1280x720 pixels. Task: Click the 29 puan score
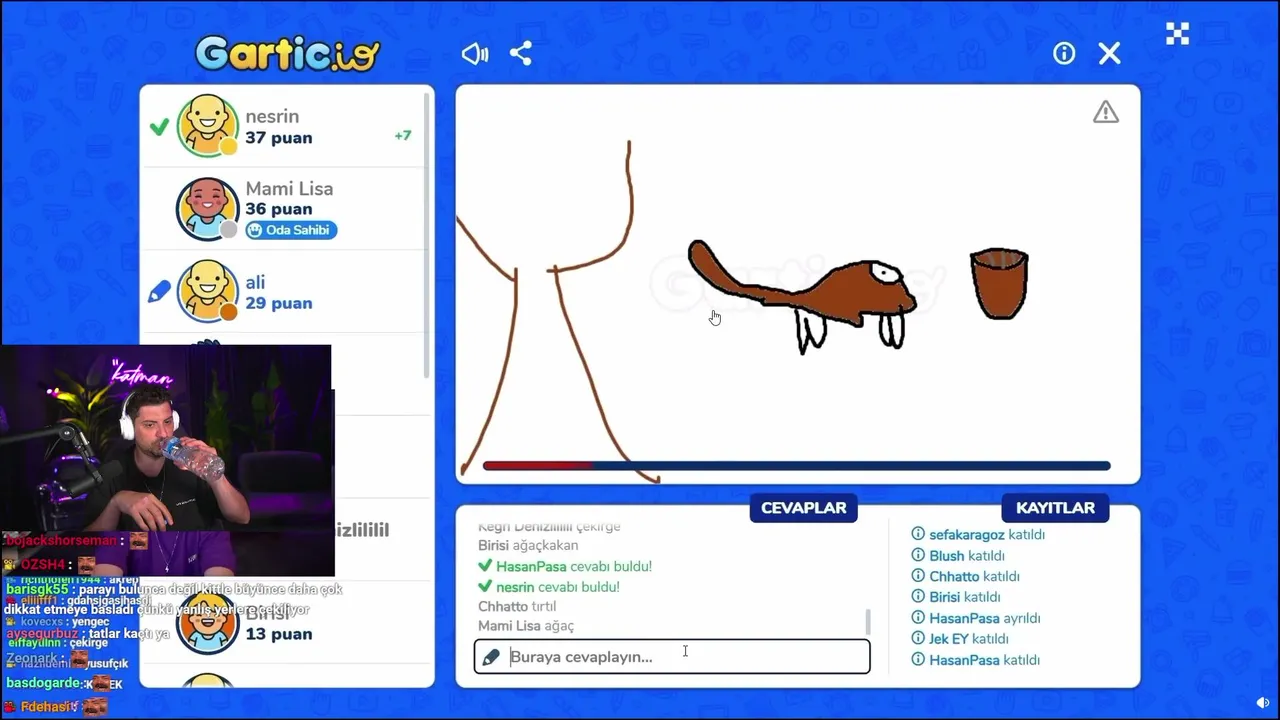coord(279,303)
